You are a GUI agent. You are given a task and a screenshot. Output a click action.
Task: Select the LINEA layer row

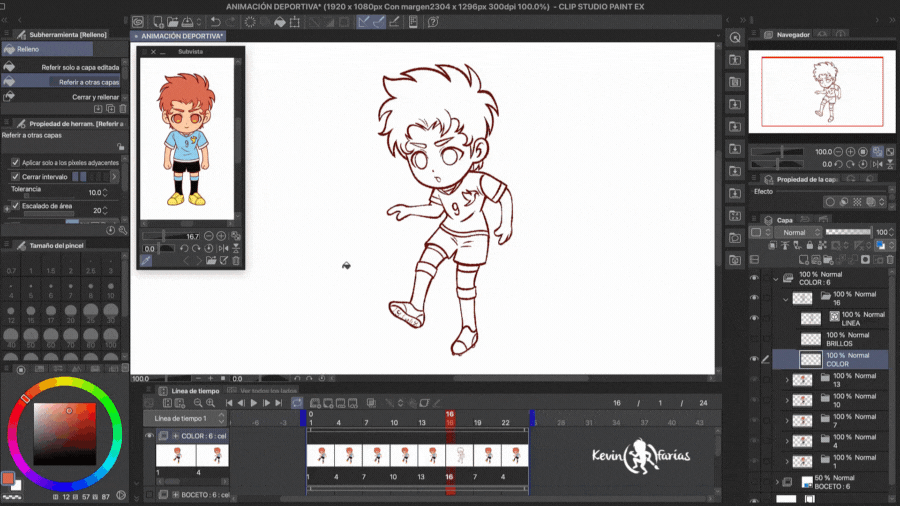pyautogui.click(x=830, y=318)
